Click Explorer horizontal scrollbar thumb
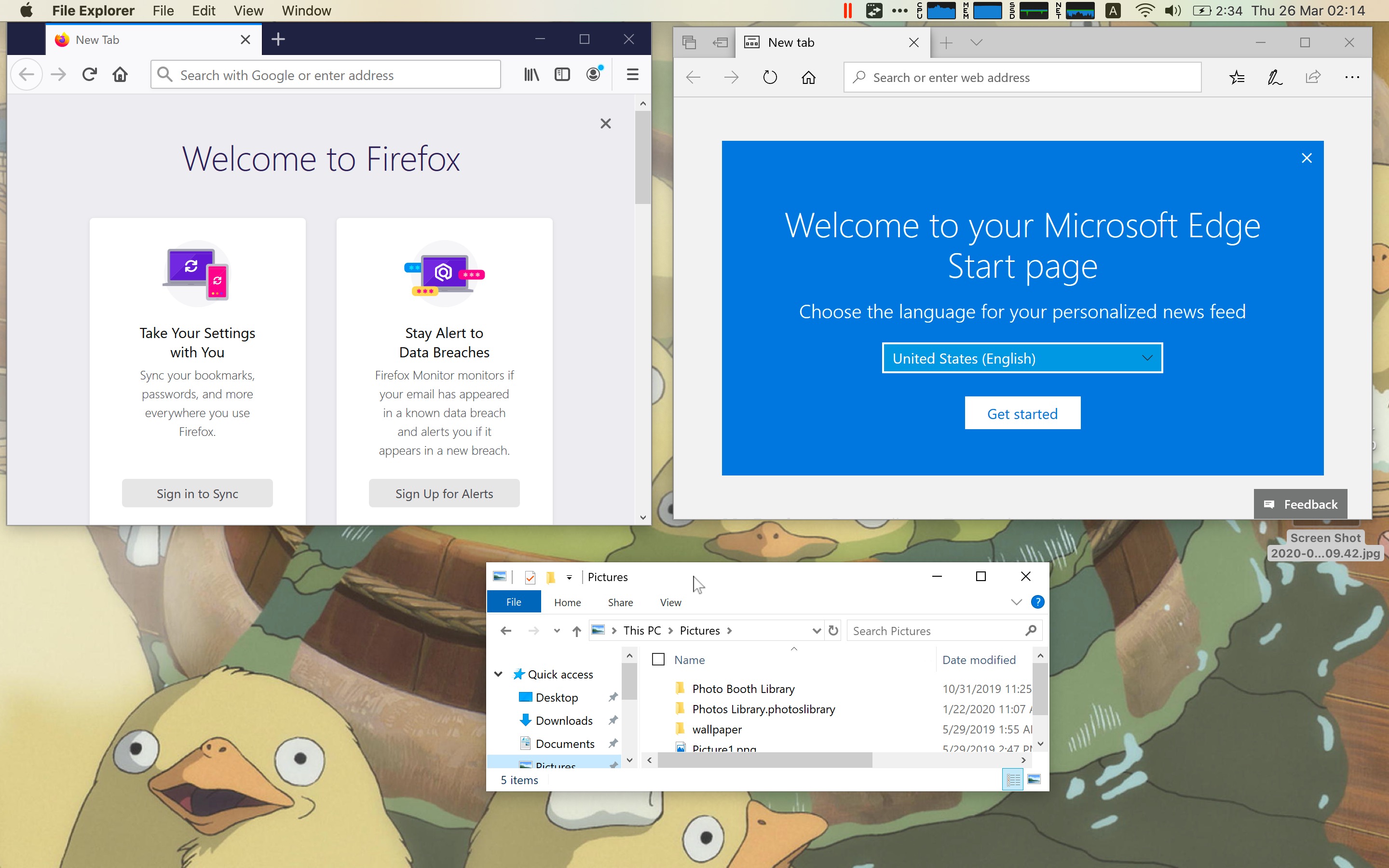 tap(764, 760)
